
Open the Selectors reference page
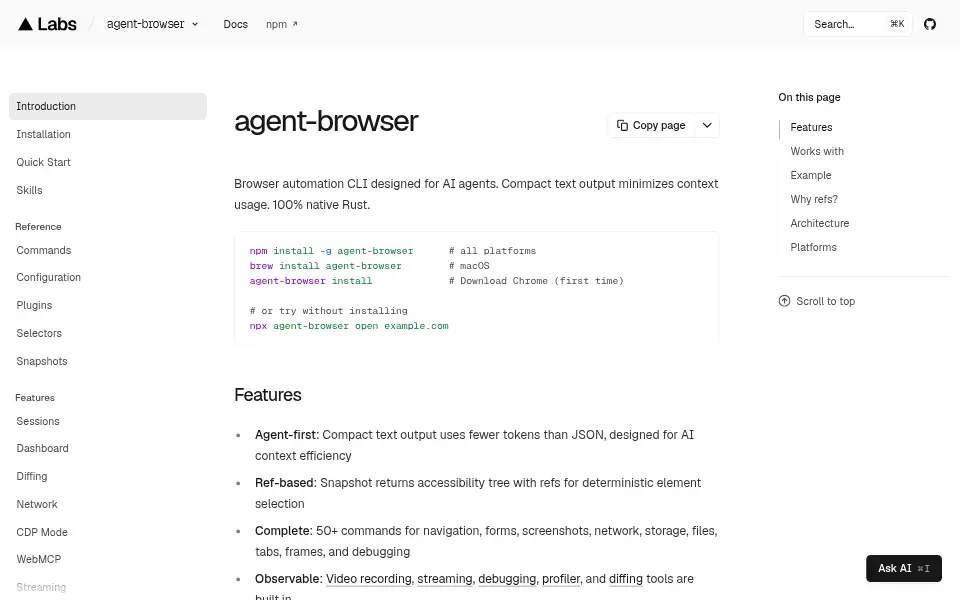[39, 333]
